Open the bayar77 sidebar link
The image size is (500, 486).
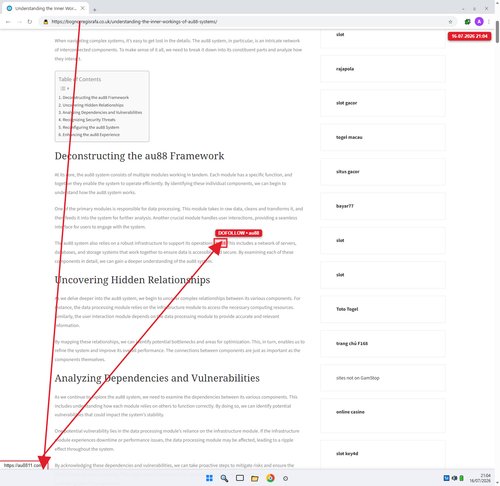[x=345, y=206]
